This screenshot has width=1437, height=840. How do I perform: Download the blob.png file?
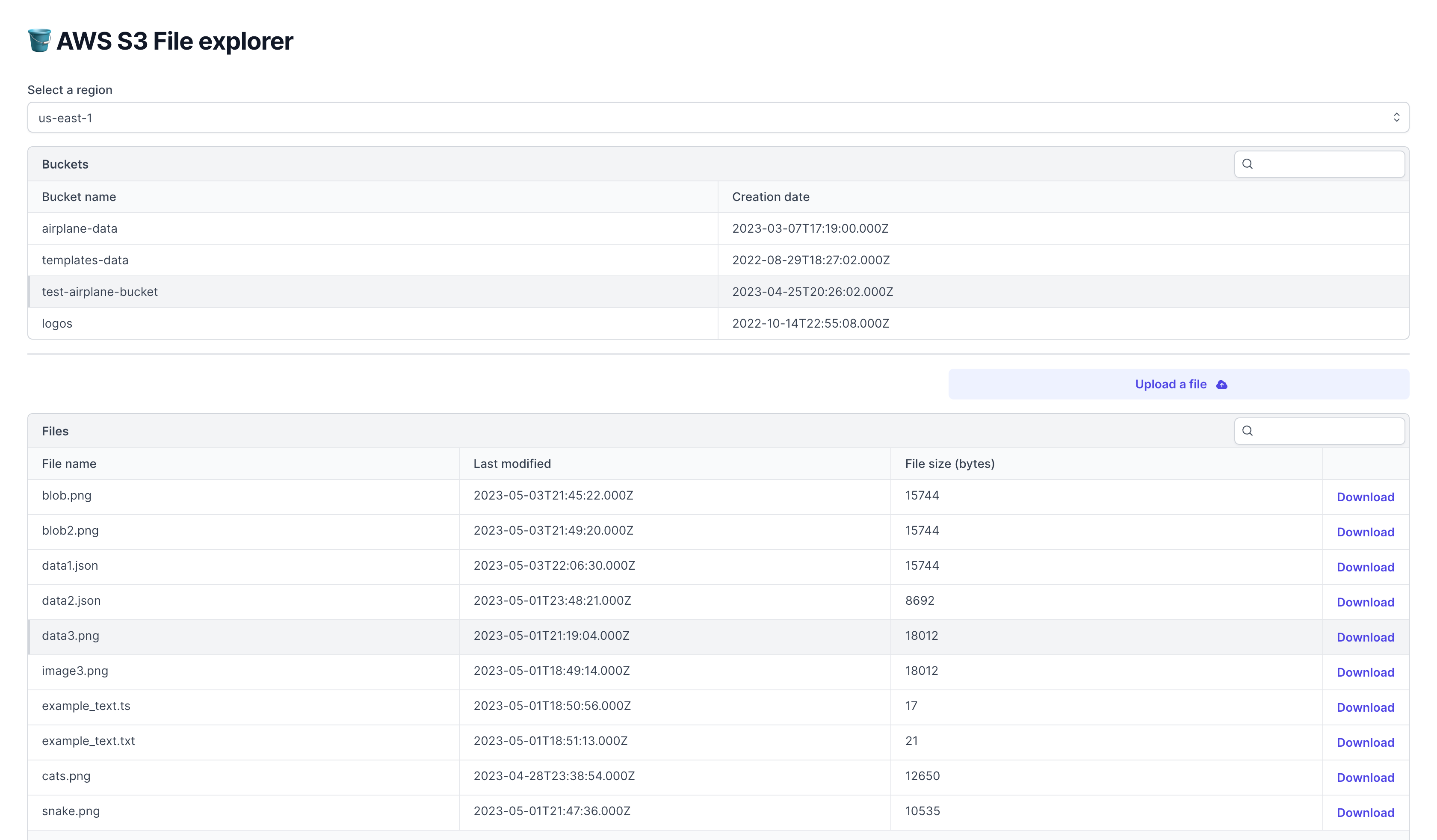pyautogui.click(x=1365, y=497)
